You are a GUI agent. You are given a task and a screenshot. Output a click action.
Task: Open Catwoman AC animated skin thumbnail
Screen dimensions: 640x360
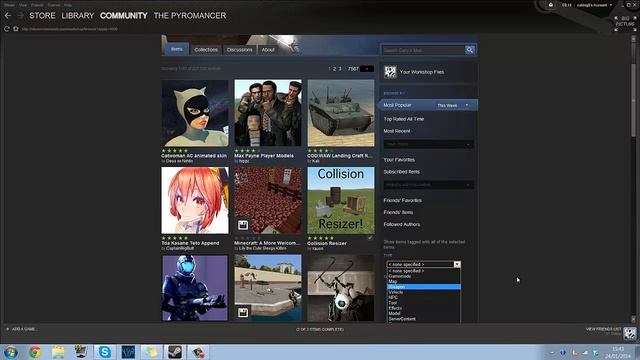195,113
